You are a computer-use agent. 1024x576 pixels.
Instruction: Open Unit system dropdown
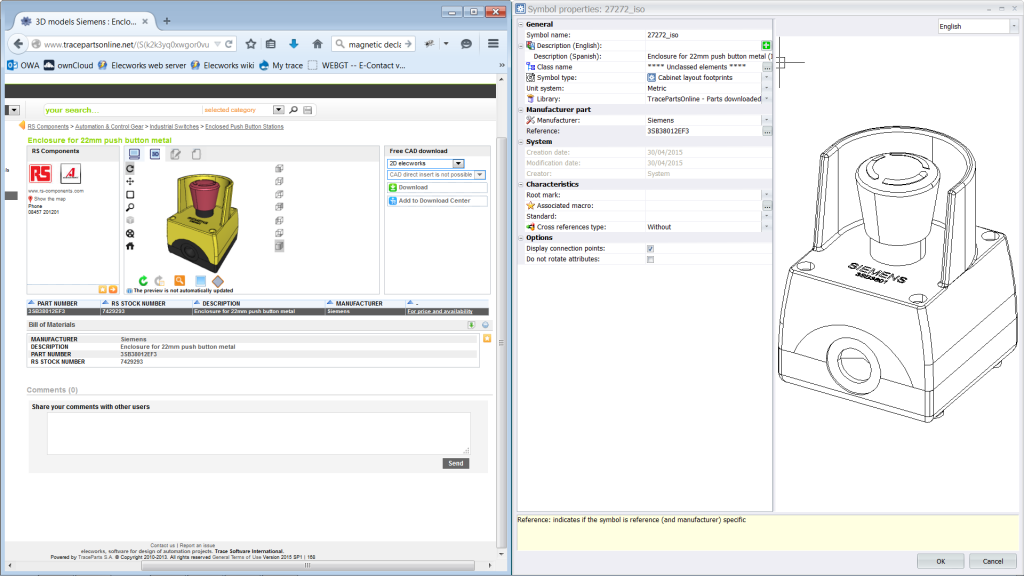coord(767,88)
